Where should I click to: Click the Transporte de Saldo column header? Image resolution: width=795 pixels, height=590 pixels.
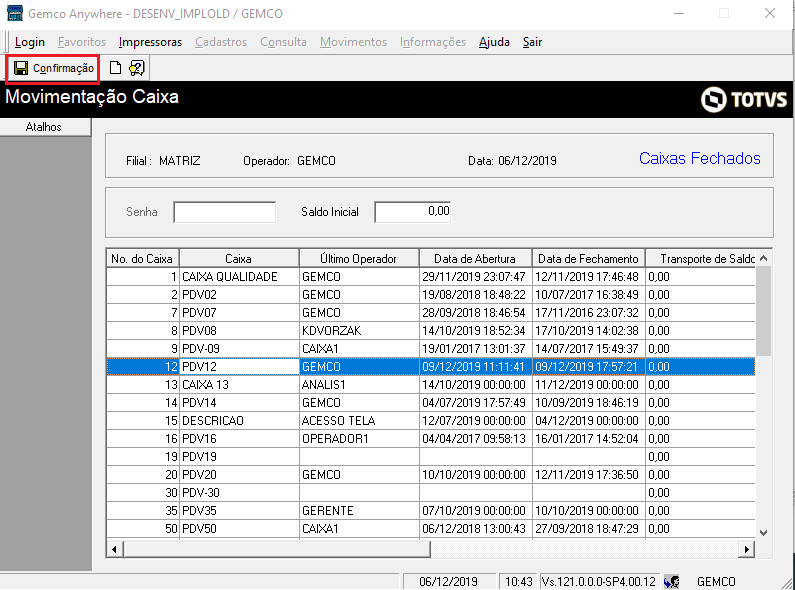(x=701, y=259)
